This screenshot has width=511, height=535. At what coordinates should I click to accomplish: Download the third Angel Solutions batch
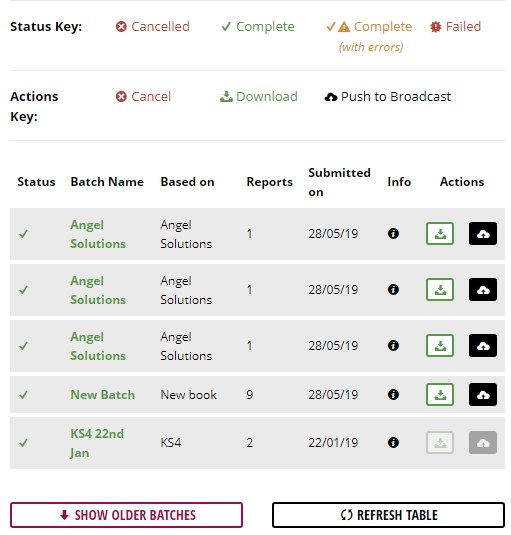coord(440,346)
